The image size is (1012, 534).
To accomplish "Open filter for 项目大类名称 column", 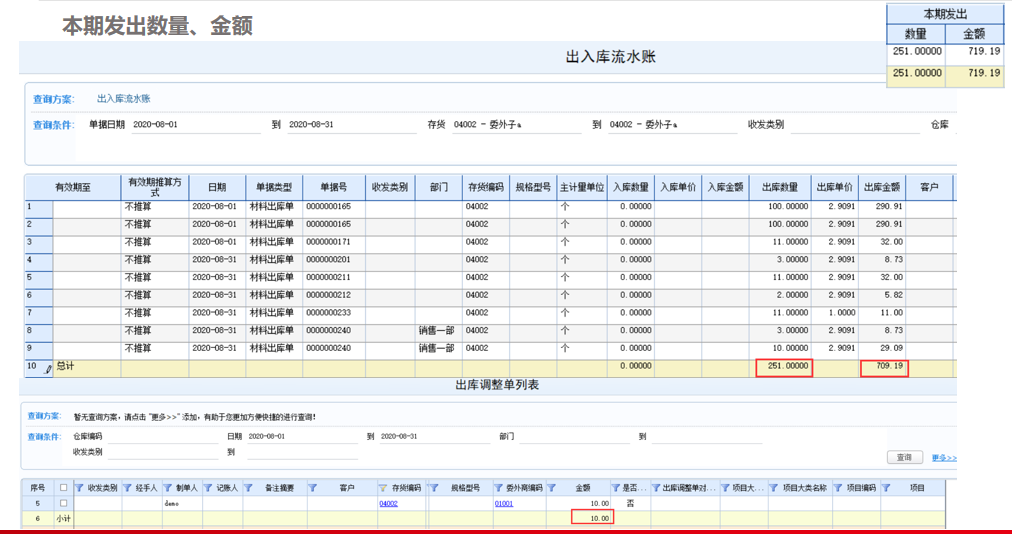I will pyautogui.click(x=774, y=488).
